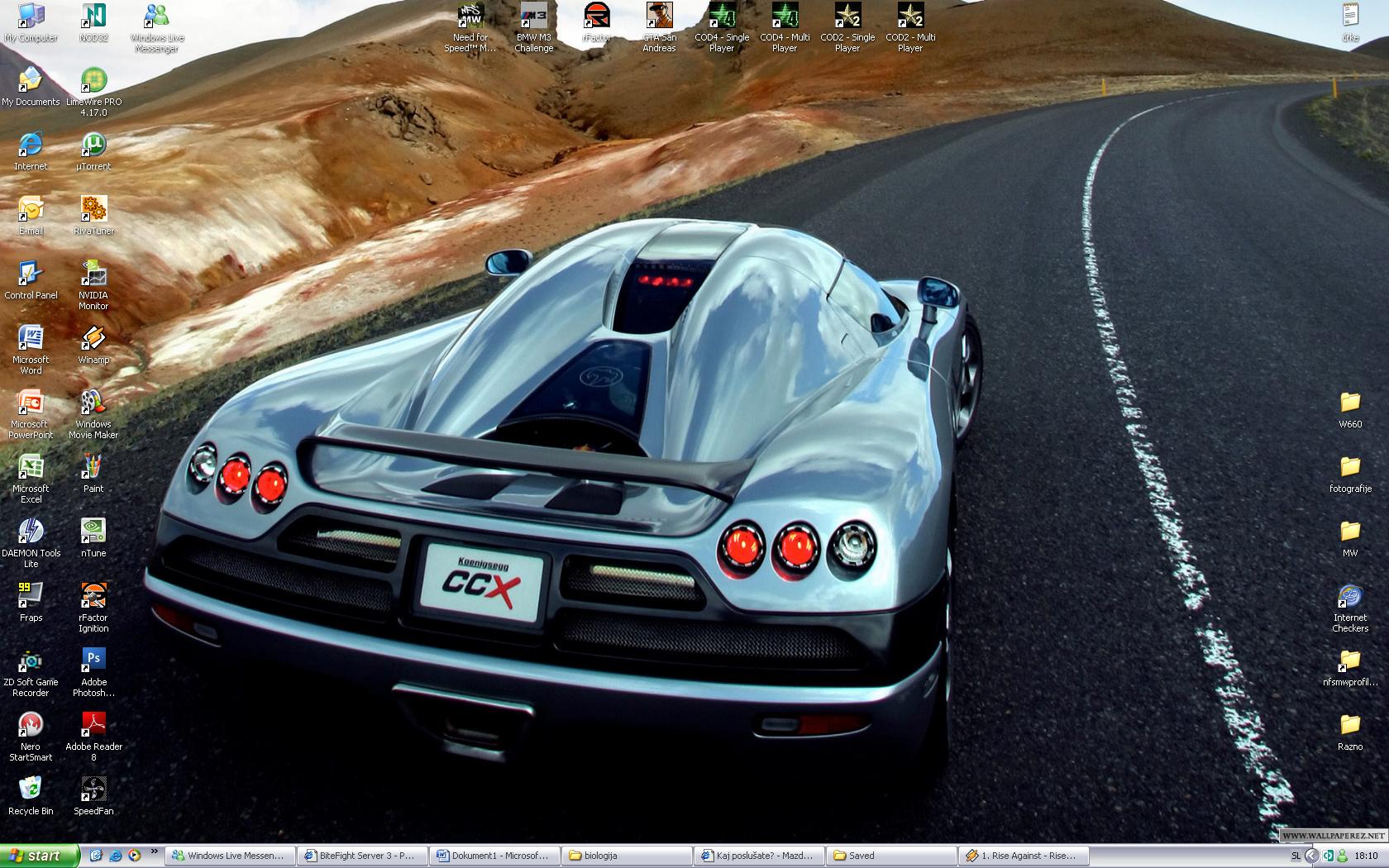Launch rFactor Ignition shortcut
This screenshot has width=1389, height=868.
93,608
